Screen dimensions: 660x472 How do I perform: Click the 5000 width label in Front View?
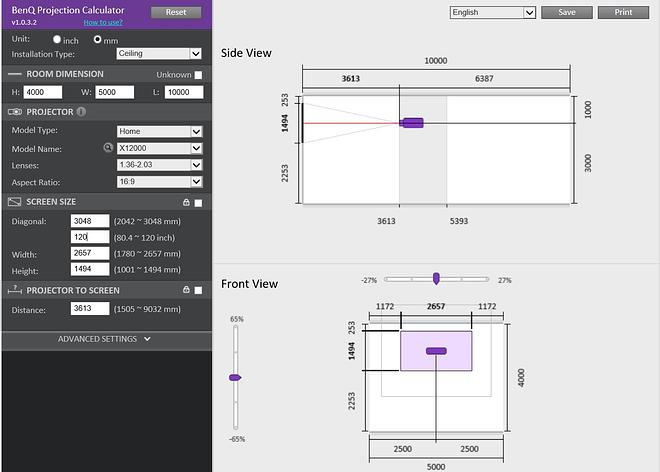click(436, 467)
